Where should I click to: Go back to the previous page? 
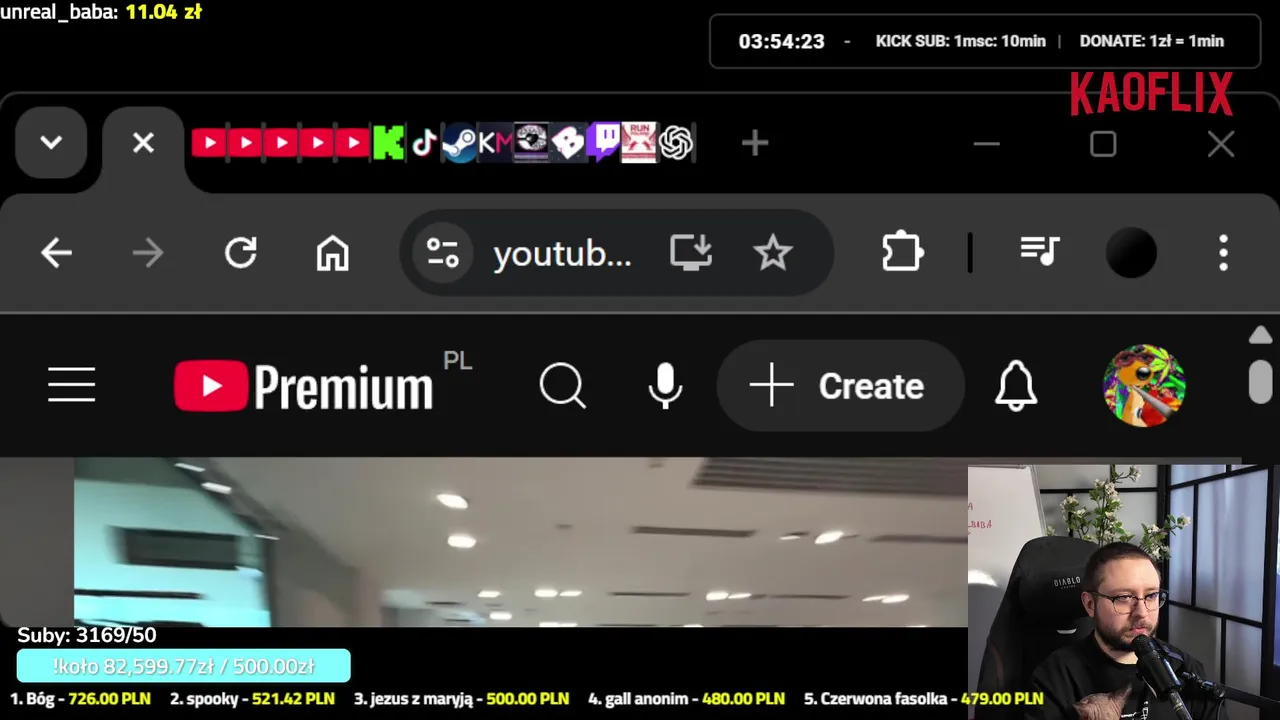pos(56,253)
